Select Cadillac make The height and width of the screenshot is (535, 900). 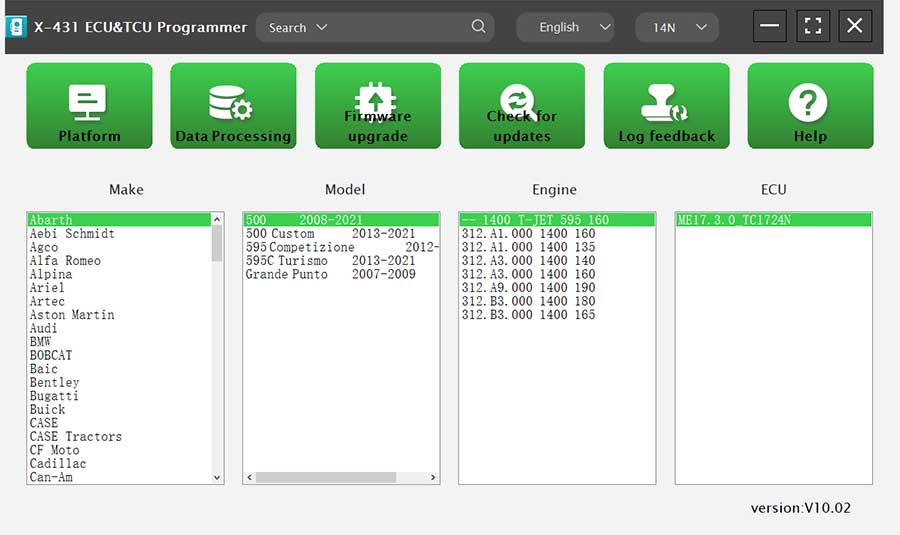(x=119, y=463)
